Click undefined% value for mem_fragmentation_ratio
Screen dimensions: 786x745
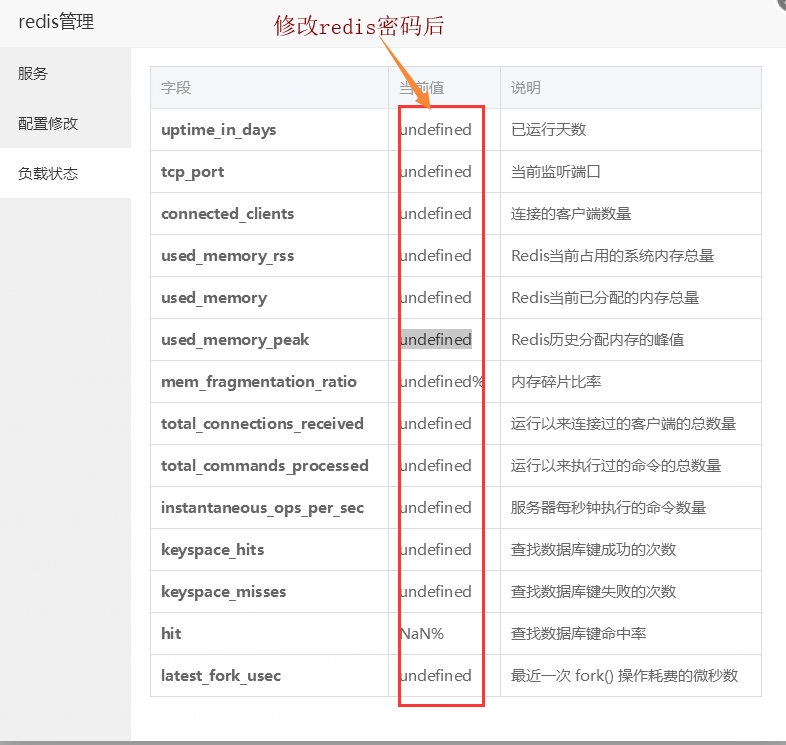click(442, 382)
